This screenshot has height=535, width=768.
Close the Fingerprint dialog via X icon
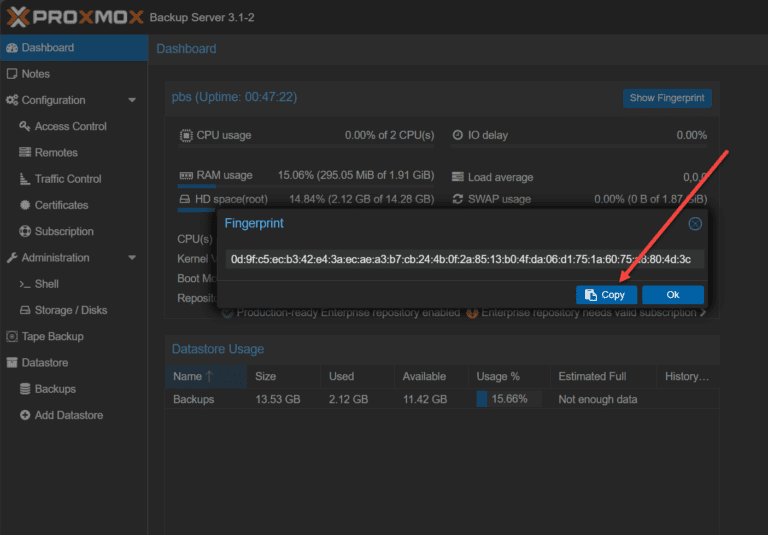695,224
